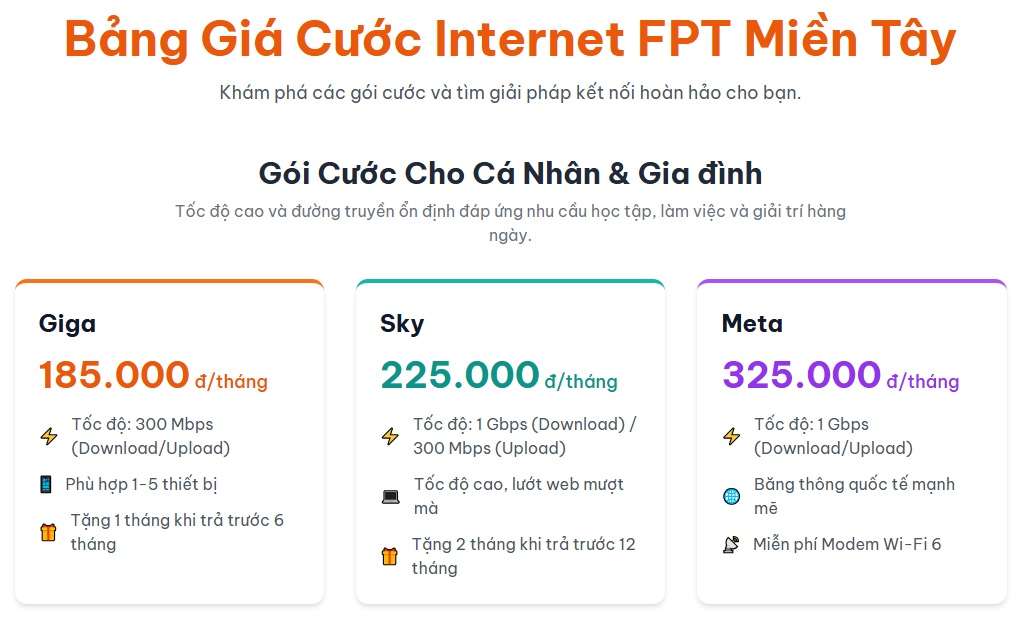Click the gift icon in the Giga card
Image resolution: width=1036 pixels, height=622 pixels.
click(x=48, y=532)
